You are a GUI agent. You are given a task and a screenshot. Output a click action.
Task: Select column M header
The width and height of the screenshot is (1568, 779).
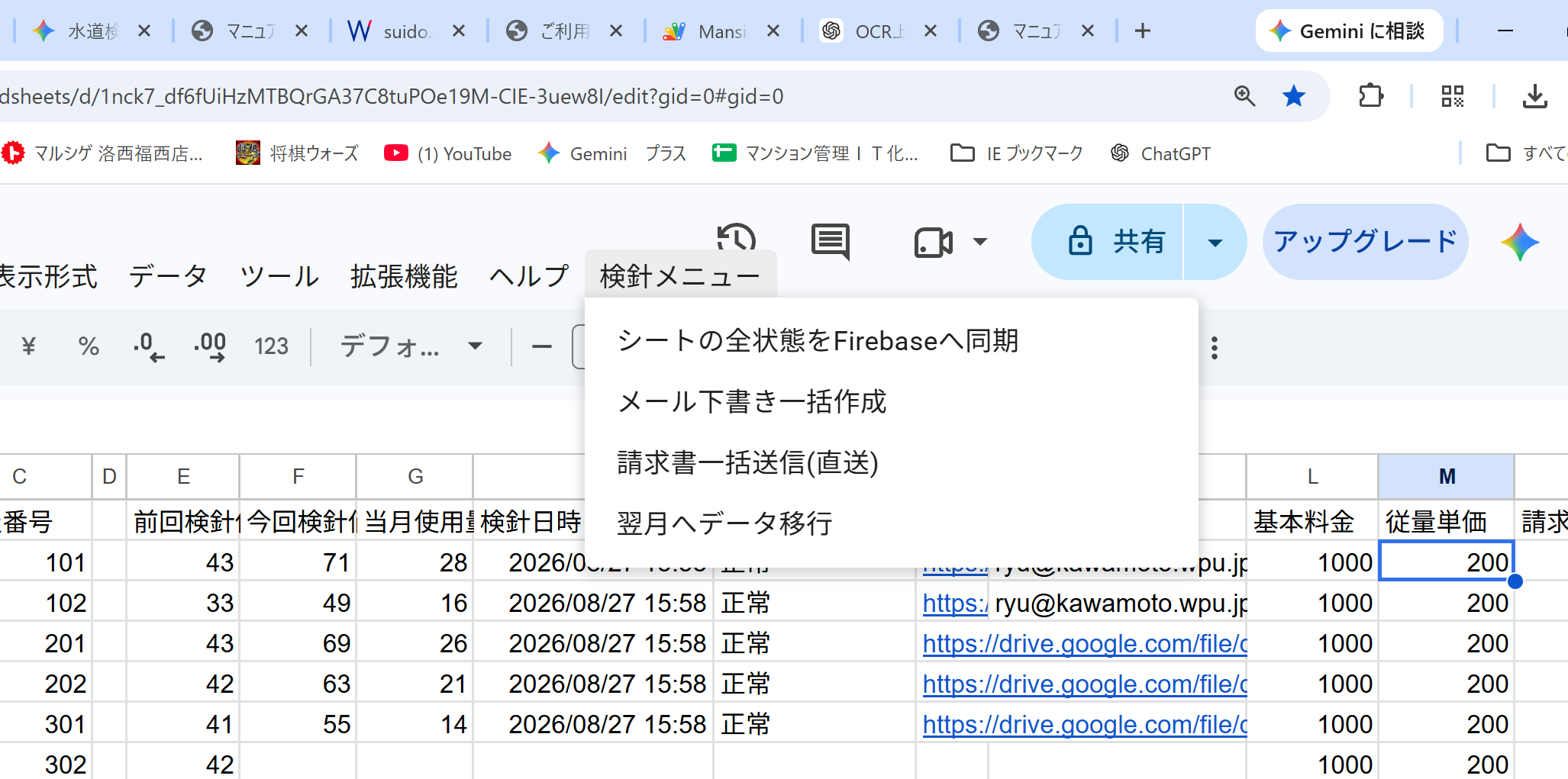coord(1447,476)
